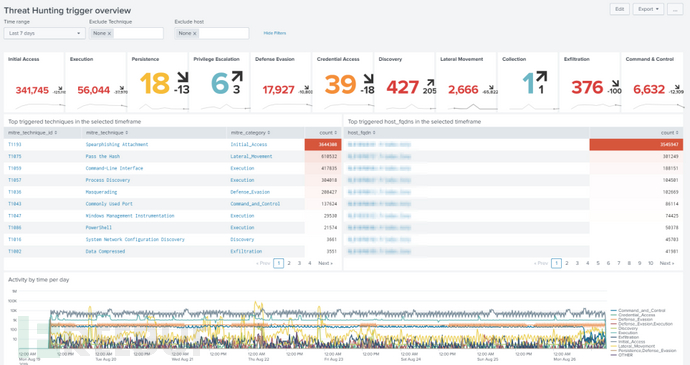Image resolution: width=690 pixels, height=365 pixels.
Task: Click Command_and_Control category cell
Action: (x=255, y=204)
